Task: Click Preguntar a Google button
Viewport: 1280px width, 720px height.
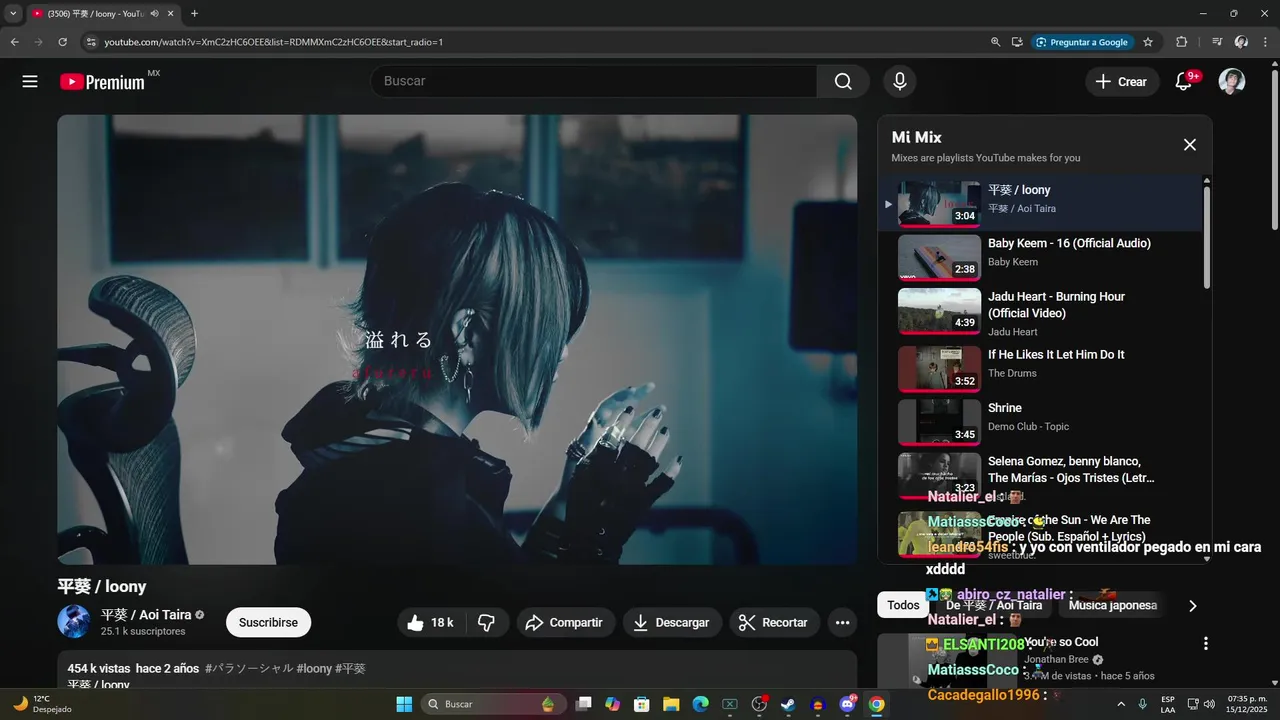Action: click(x=1082, y=42)
